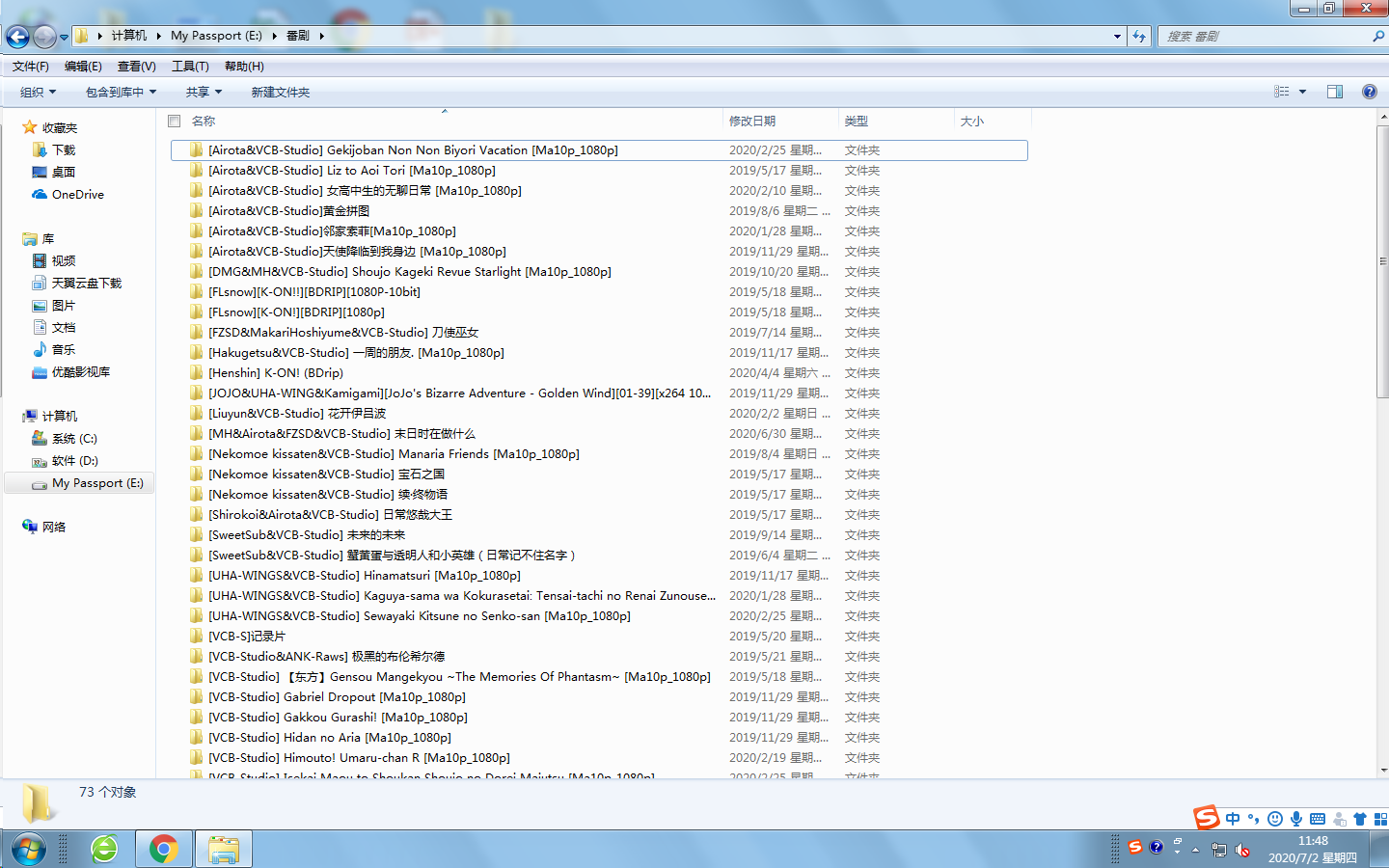Click My Passport (E:) in address breadcrumb
1389x868 pixels.
(216, 36)
